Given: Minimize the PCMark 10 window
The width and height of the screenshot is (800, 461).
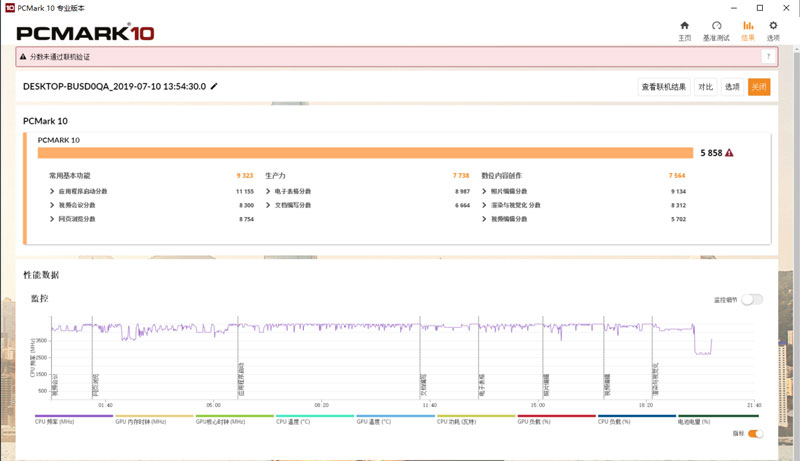Looking at the screenshot, I should (x=734, y=8).
